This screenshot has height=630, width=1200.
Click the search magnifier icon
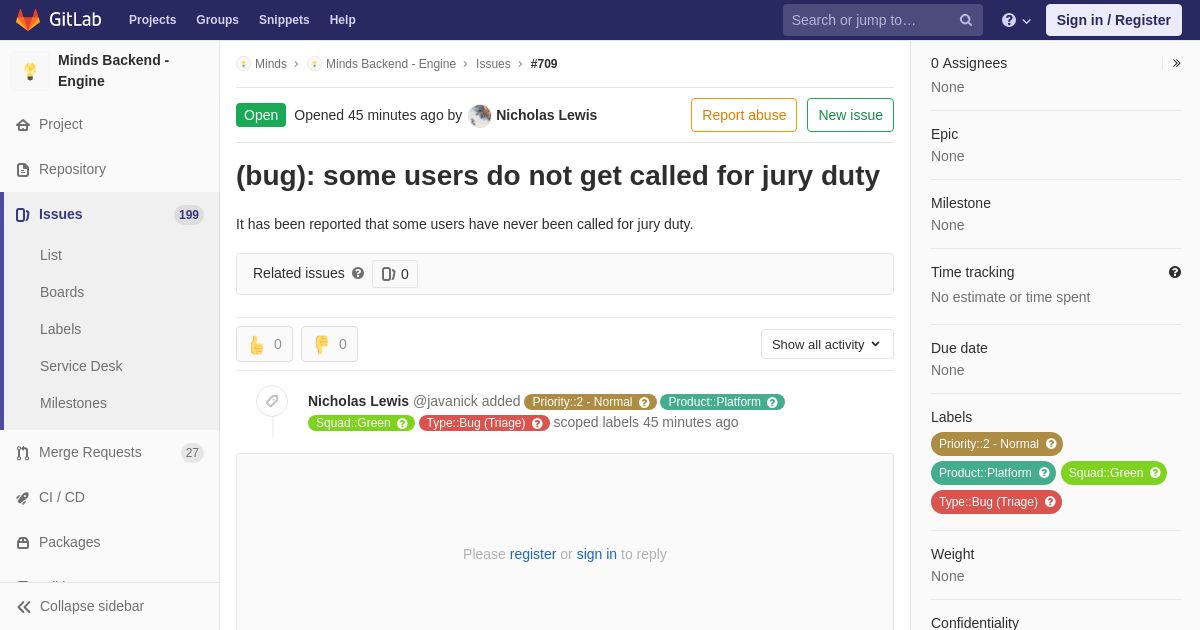(965, 20)
